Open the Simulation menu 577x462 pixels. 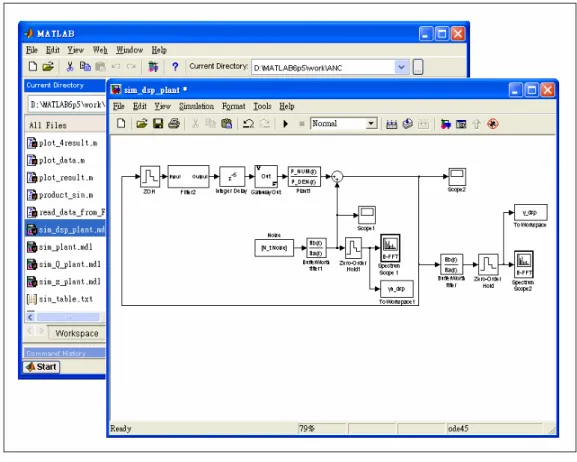coord(197,106)
